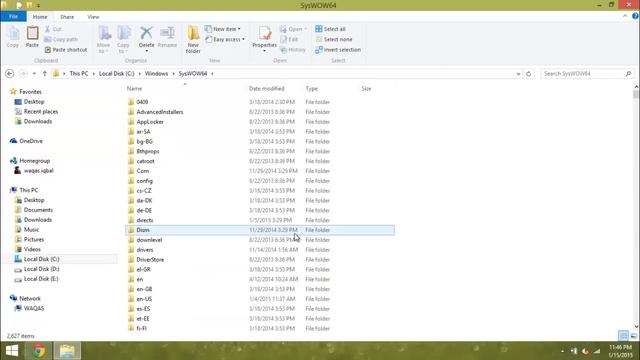Sort by the Type column header
This screenshot has width=640, height=360.
(x=311, y=89)
